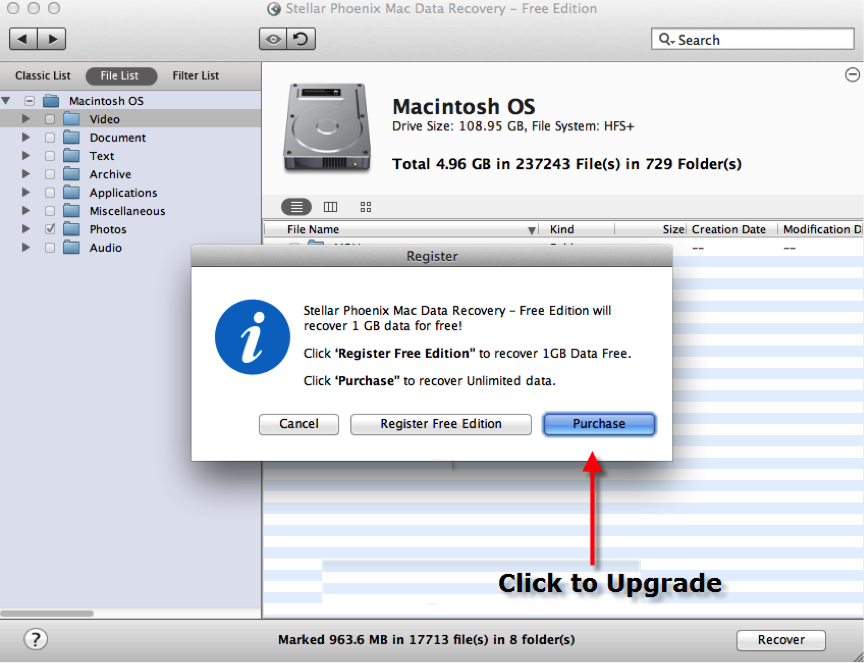
Task: Select the Photos tree item label
Action: click(108, 229)
